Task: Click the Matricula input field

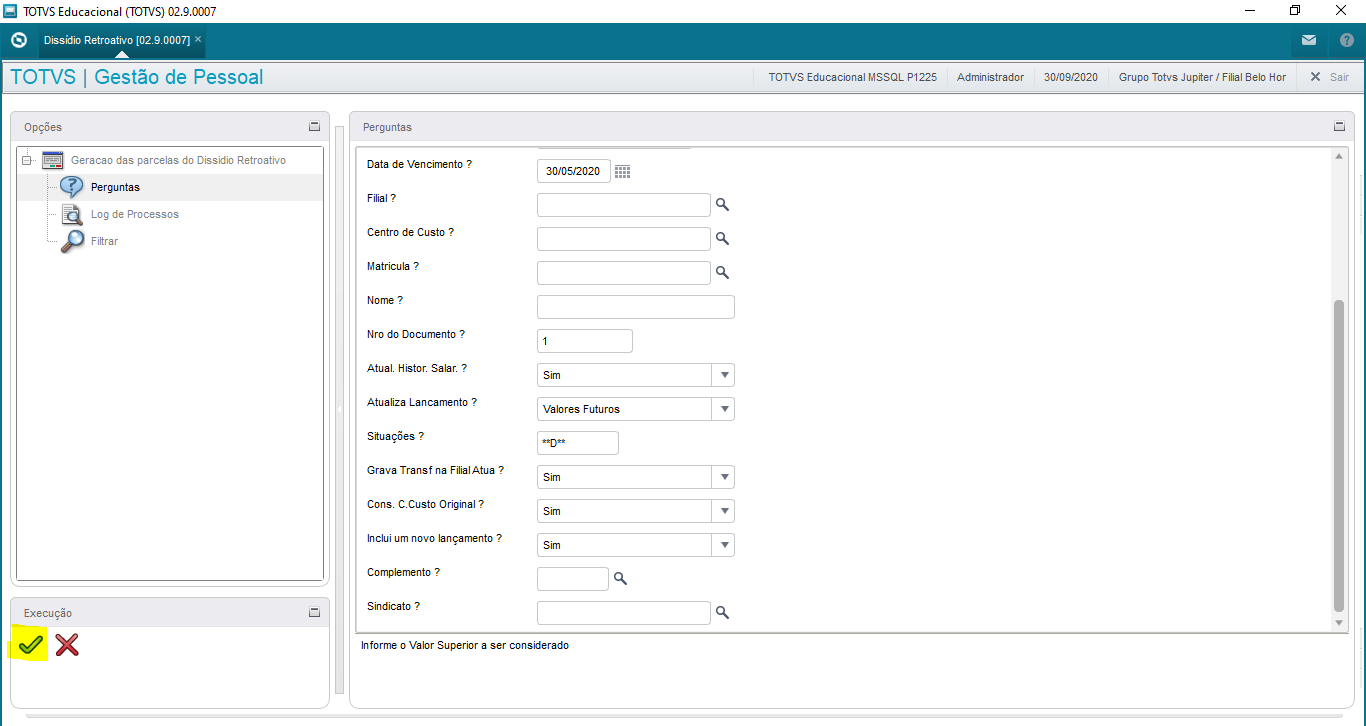Action: tap(624, 273)
